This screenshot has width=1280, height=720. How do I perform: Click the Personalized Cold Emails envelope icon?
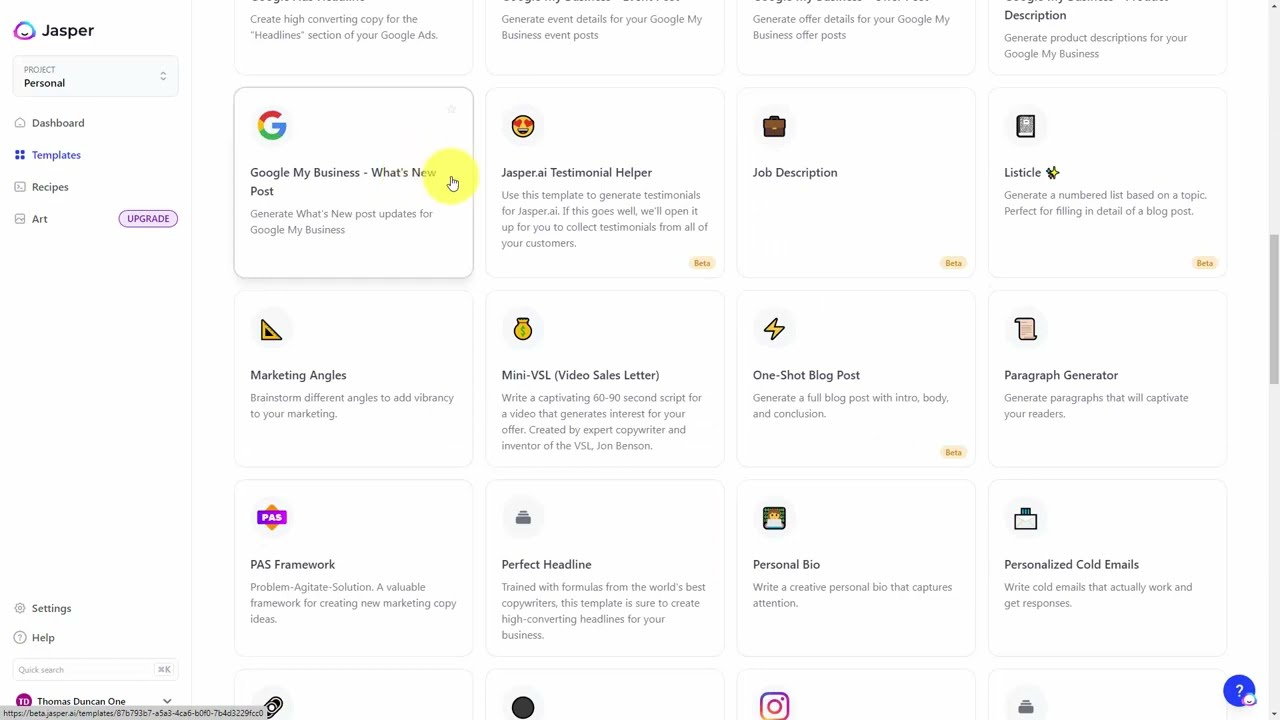pyautogui.click(x=1025, y=518)
